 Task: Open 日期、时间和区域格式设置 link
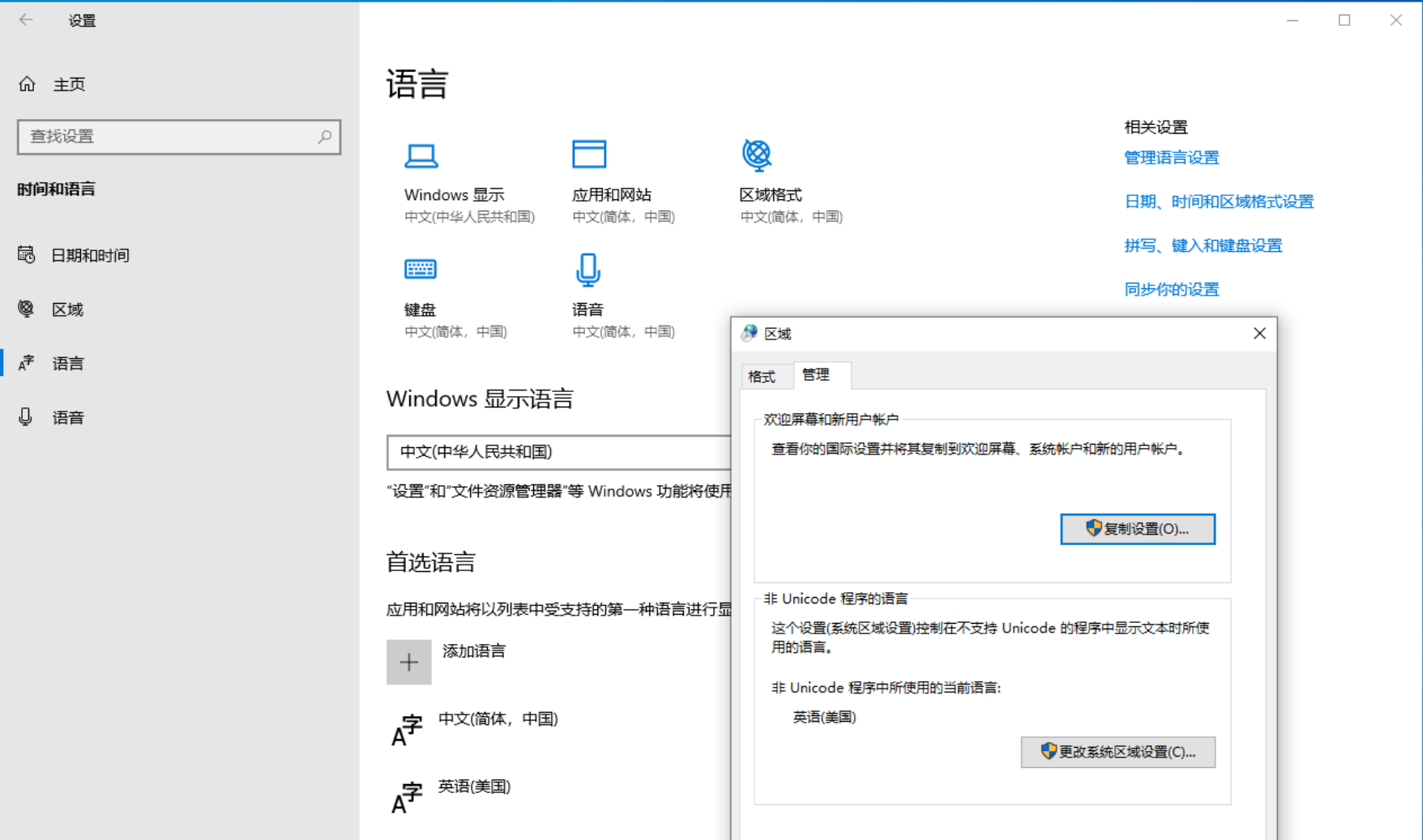pyautogui.click(x=1219, y=202)
